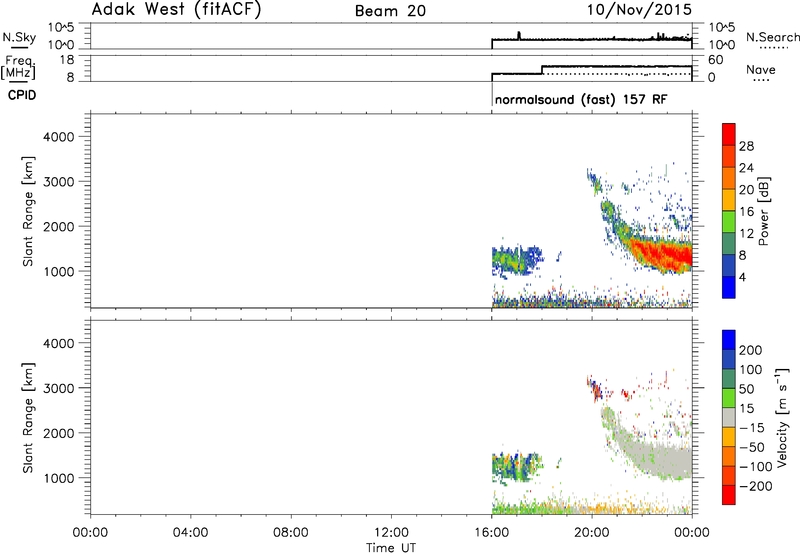
Task: Click the 'Beam 20' label
Action: click(x=390, y=11)
